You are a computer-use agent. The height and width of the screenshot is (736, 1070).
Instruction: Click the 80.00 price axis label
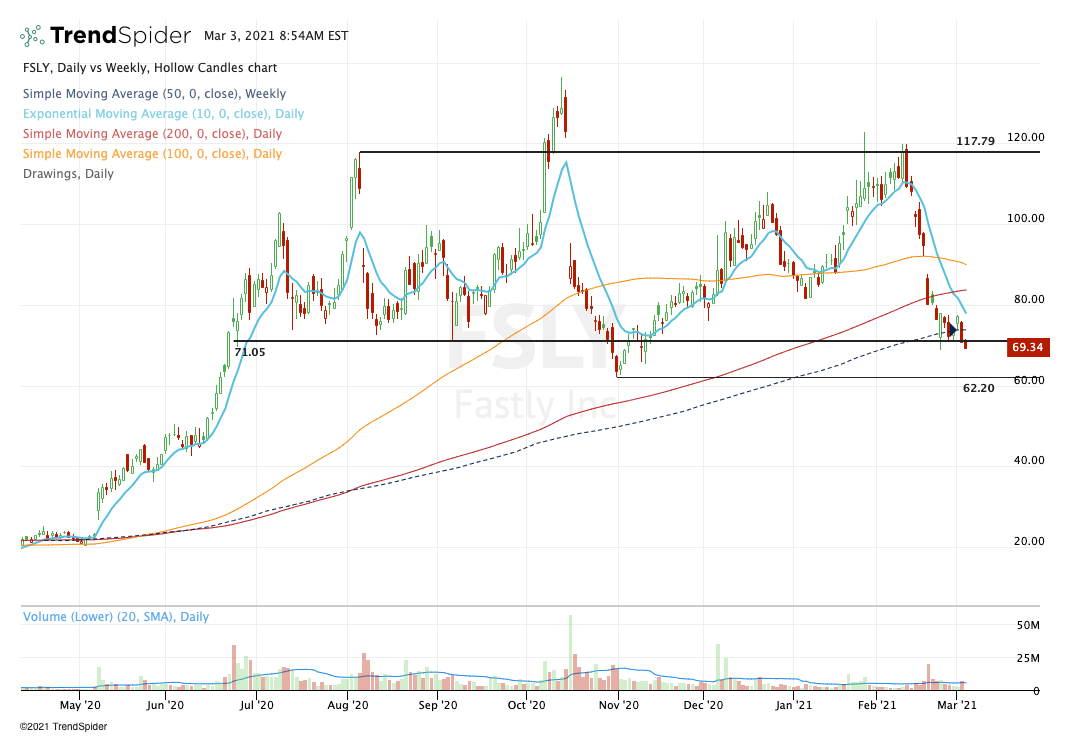[1029, 299]
